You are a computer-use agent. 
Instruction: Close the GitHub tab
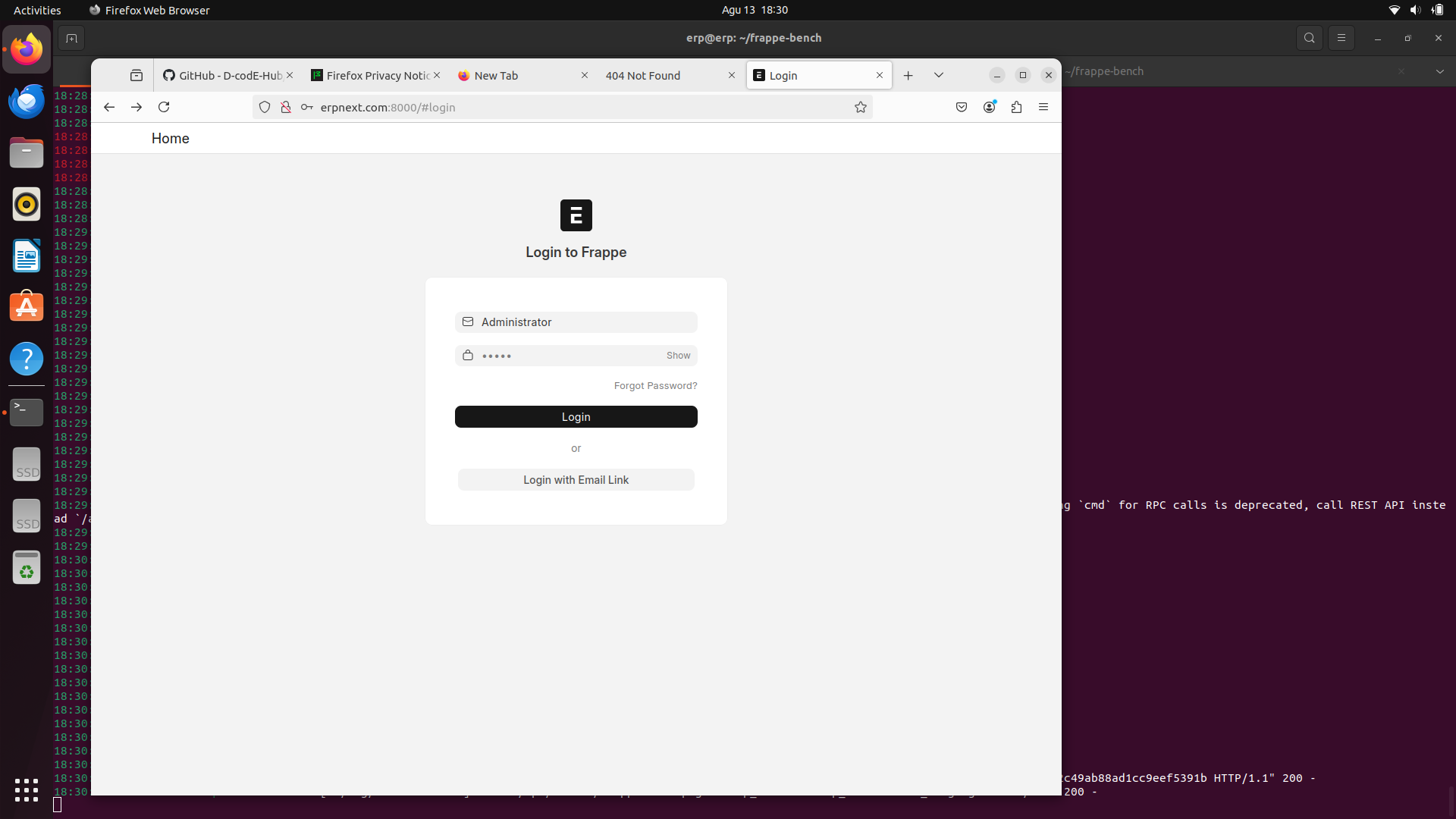tap(290, 75)
